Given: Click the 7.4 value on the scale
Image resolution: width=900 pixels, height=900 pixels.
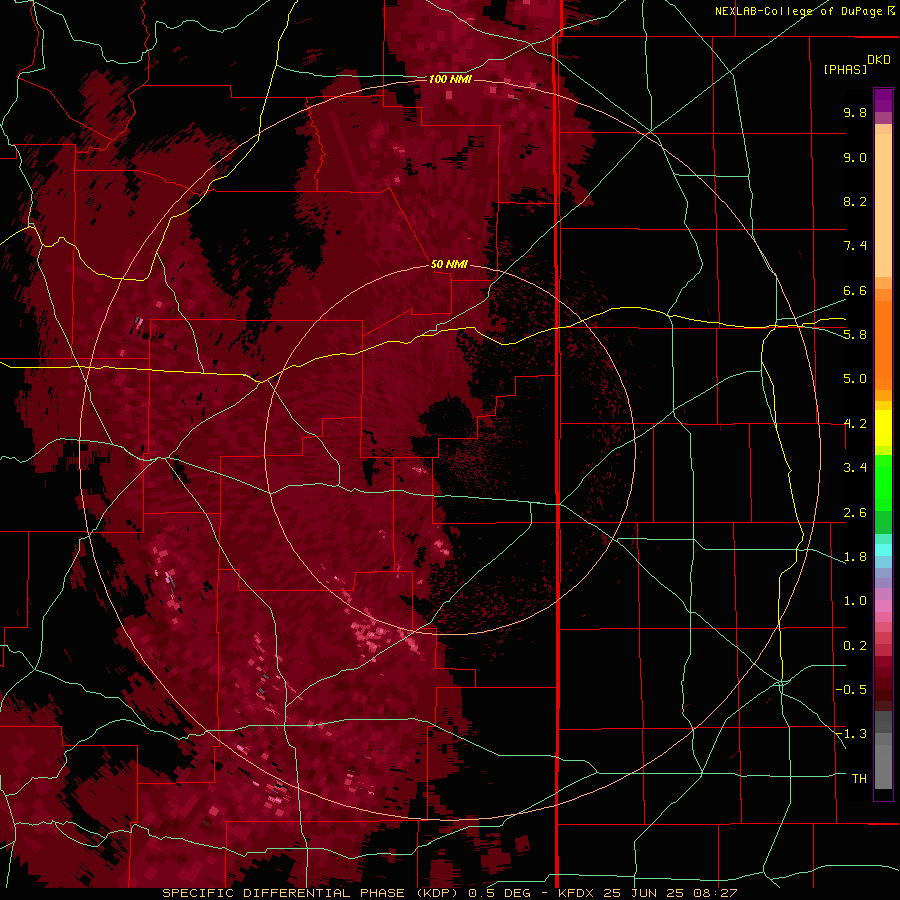Looking at the screenshot, I should click(855, 246).
